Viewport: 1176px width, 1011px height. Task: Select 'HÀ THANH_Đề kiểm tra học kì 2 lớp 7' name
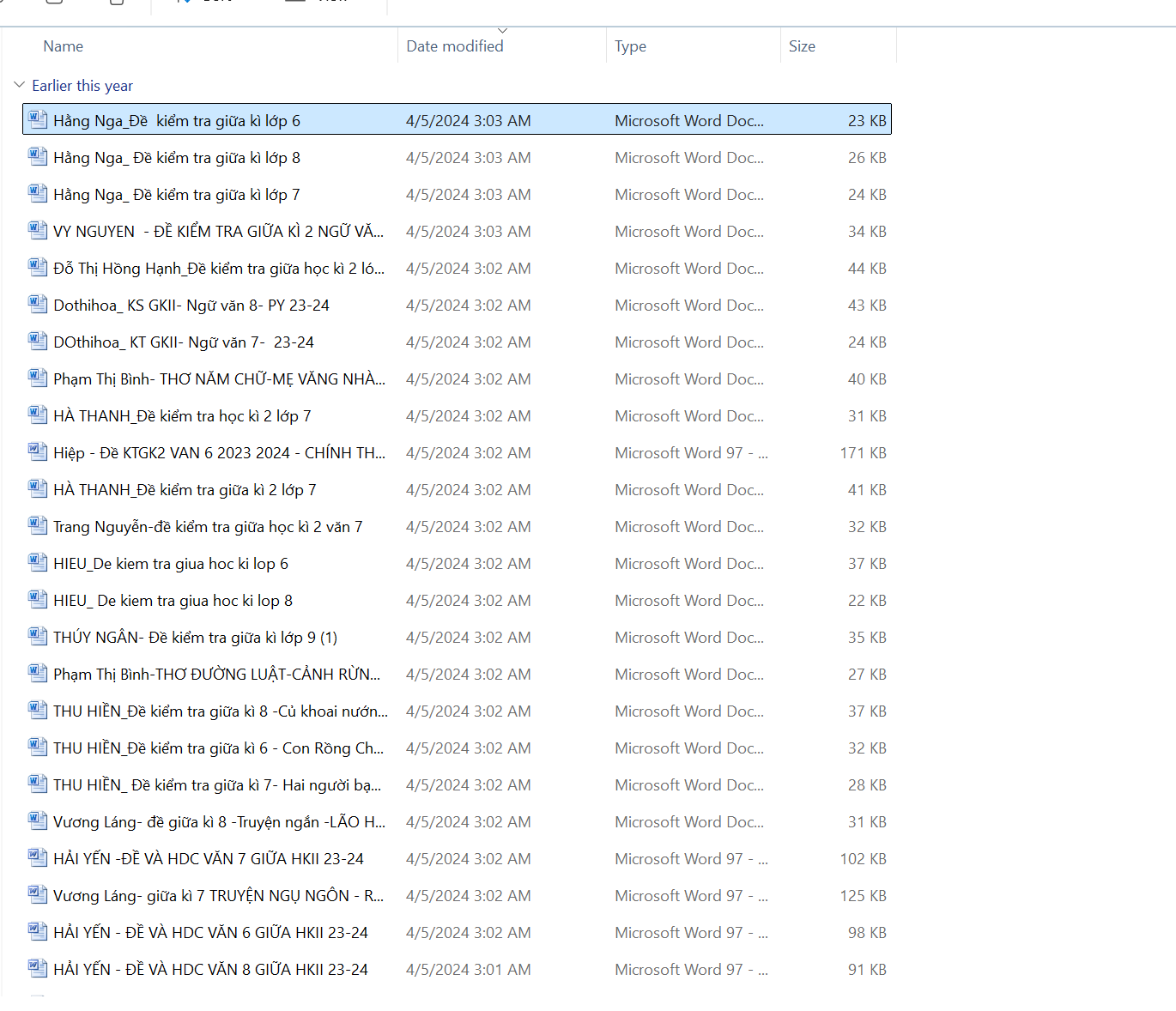point(182,416)
